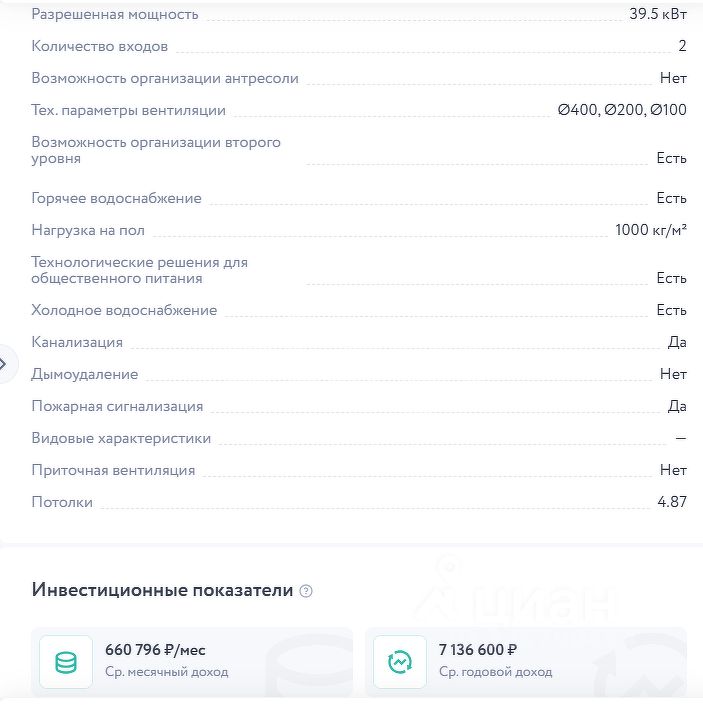Click the chart icon for annual income

point(399,661)
